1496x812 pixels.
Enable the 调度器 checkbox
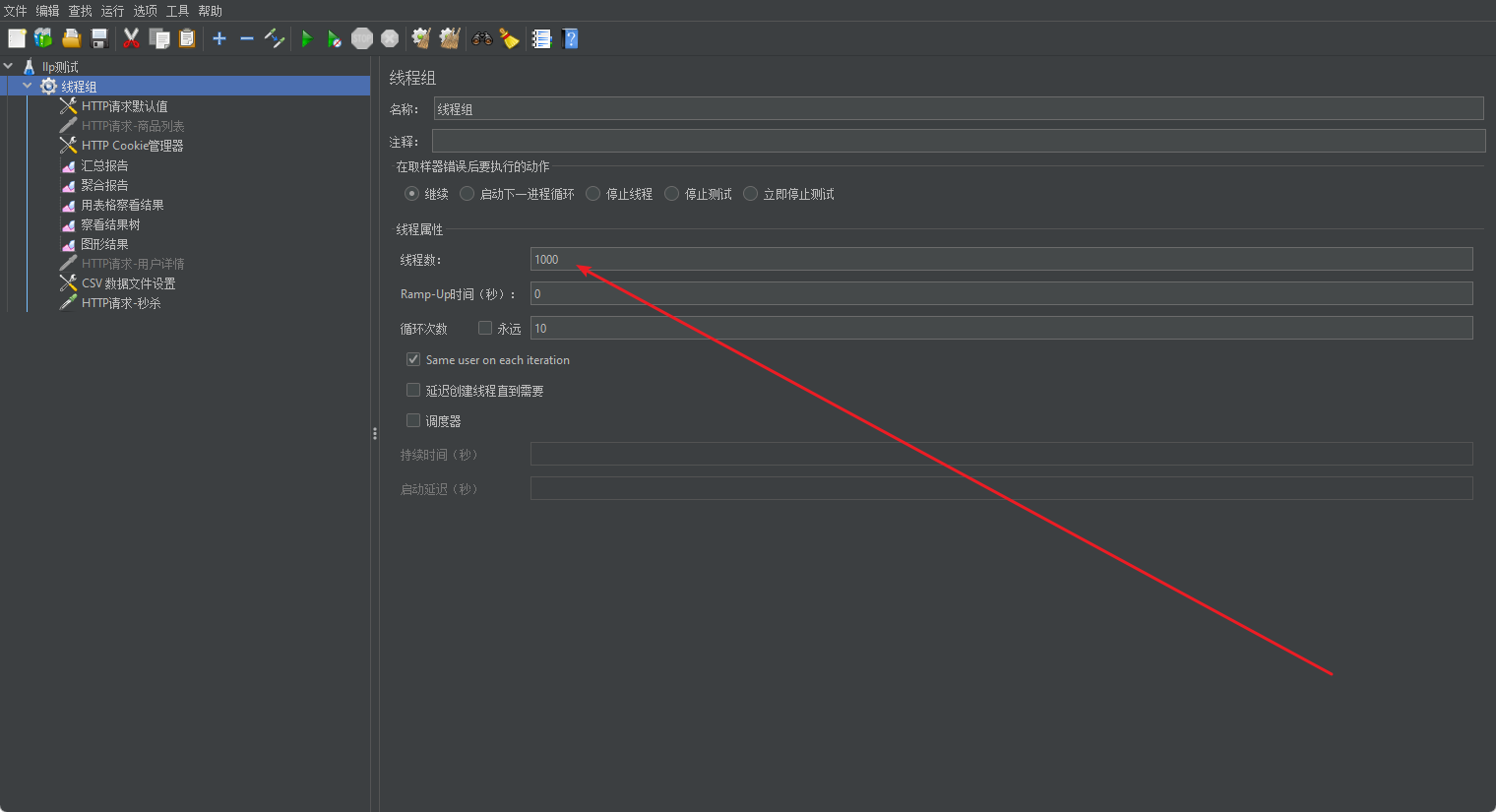click(413, 420)
